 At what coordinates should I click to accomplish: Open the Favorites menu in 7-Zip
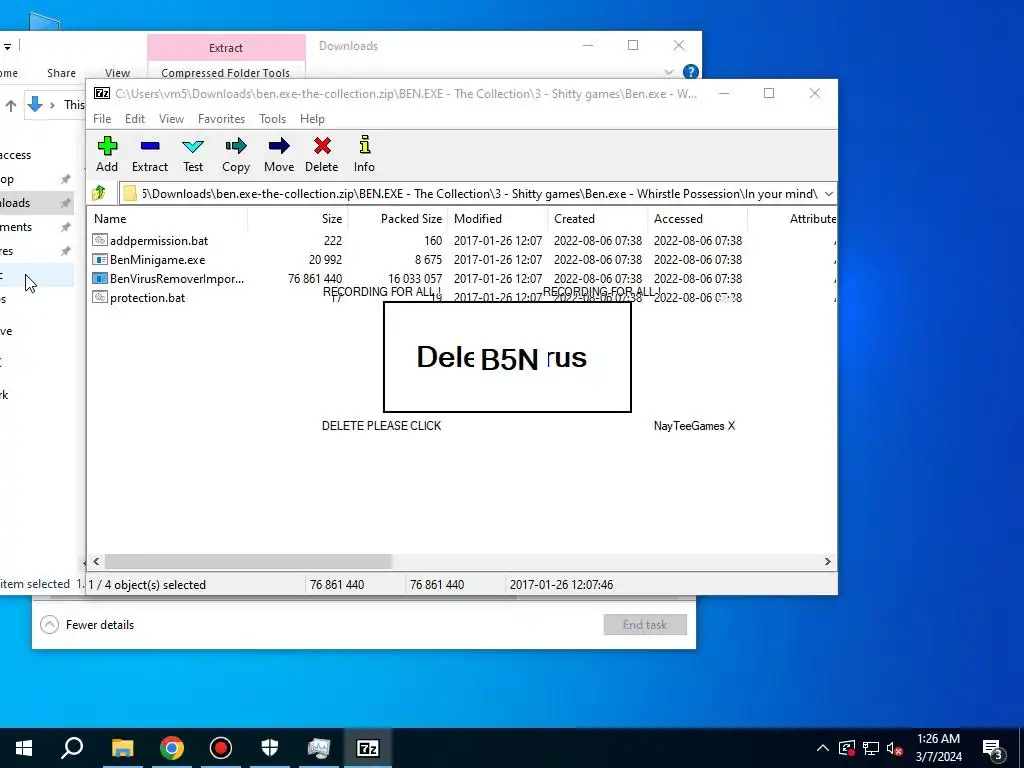(221, 119)
